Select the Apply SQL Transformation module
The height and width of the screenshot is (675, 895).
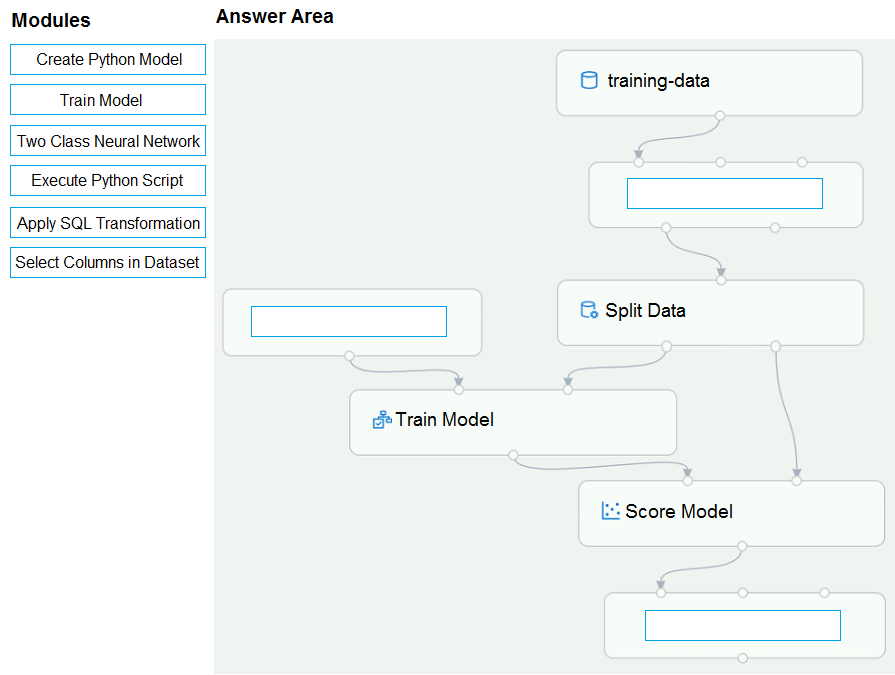pos(108,223)
